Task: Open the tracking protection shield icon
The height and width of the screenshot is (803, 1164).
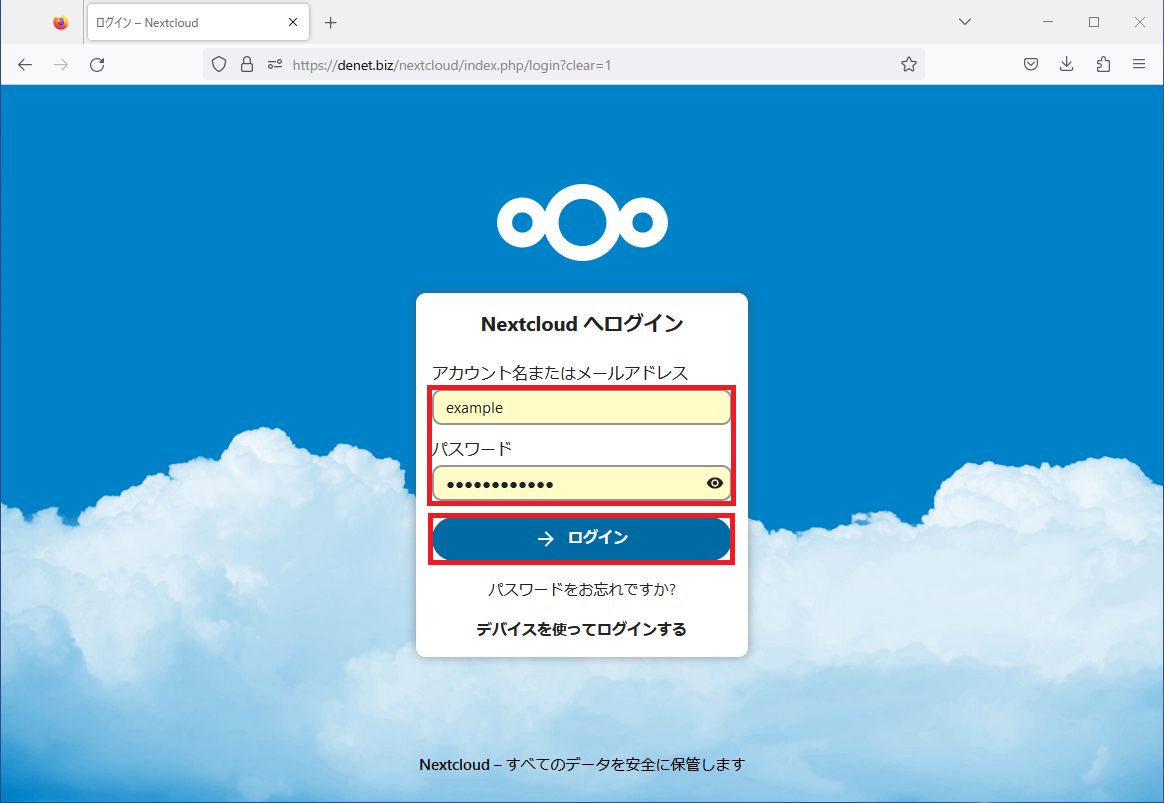Action: point(219,65)
